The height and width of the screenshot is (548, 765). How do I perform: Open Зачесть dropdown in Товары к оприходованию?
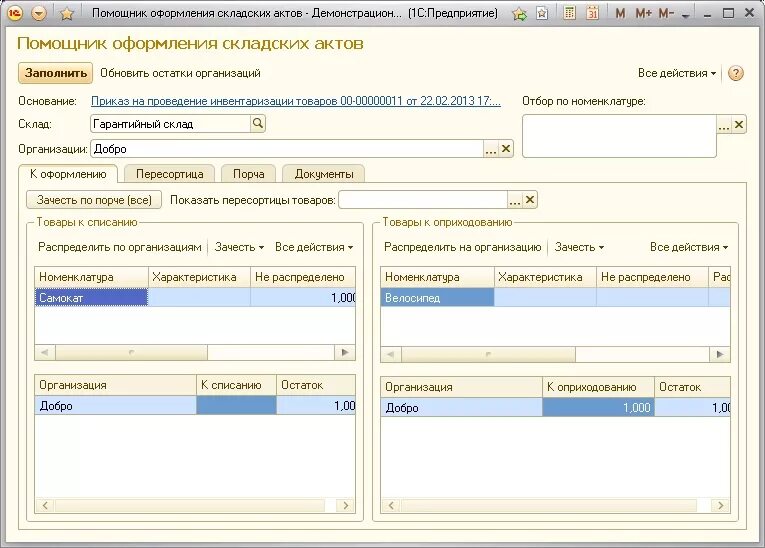click(x=579, y=247)
